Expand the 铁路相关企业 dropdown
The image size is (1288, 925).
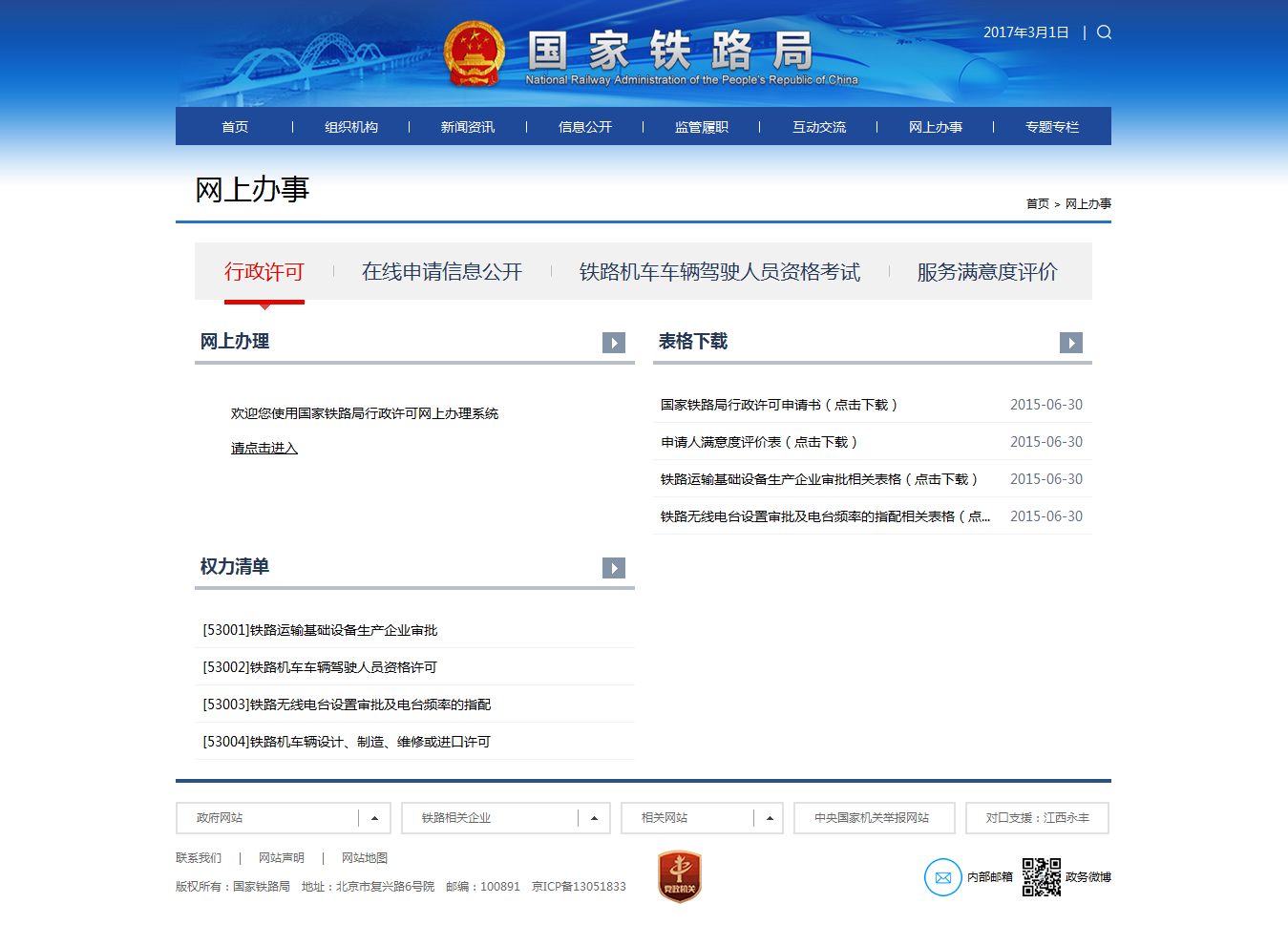[x=594, y=818]
